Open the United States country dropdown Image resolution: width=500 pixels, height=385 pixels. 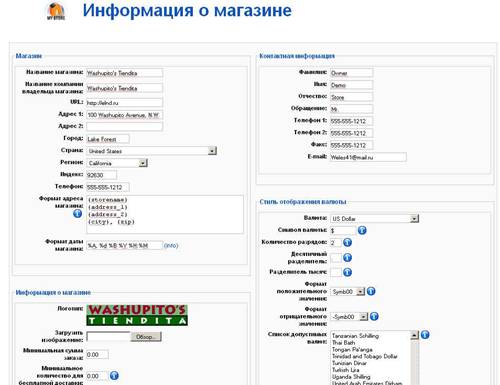pos(151,151)
